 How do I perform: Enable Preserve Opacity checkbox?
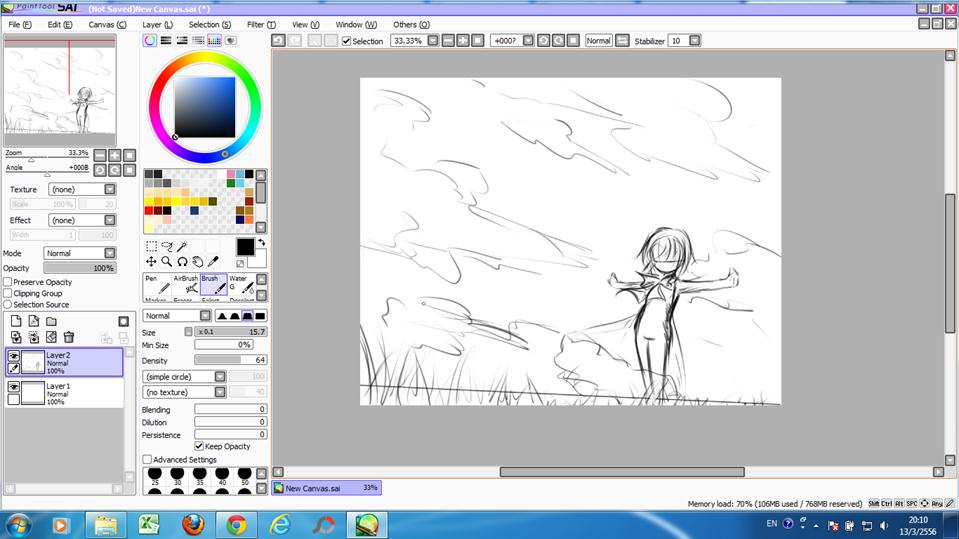pyautogui.click(x=8, y=282)
